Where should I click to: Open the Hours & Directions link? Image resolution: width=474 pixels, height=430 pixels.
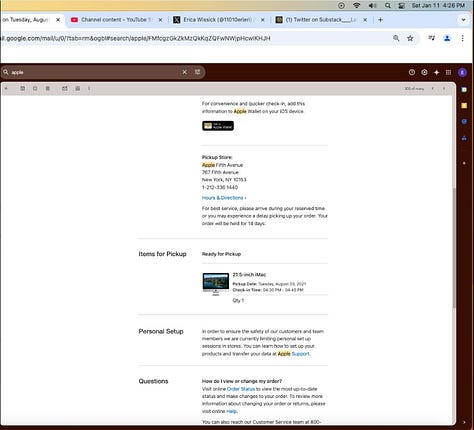(224, 198)
